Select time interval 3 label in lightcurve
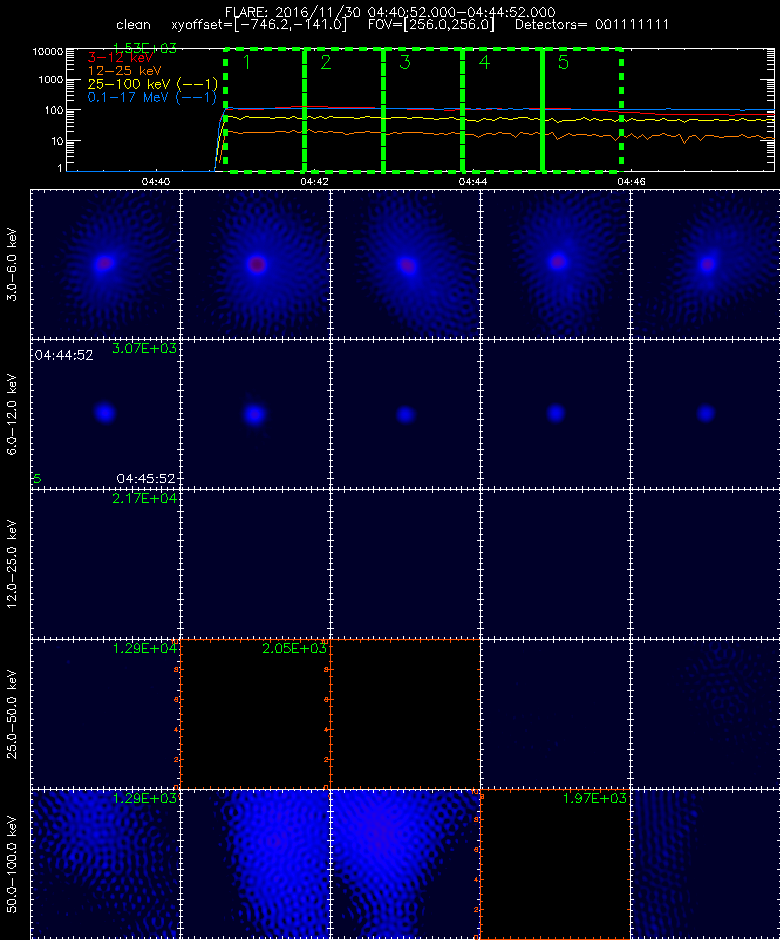This screenshot has width=780, height=940. tap(405, 62)
